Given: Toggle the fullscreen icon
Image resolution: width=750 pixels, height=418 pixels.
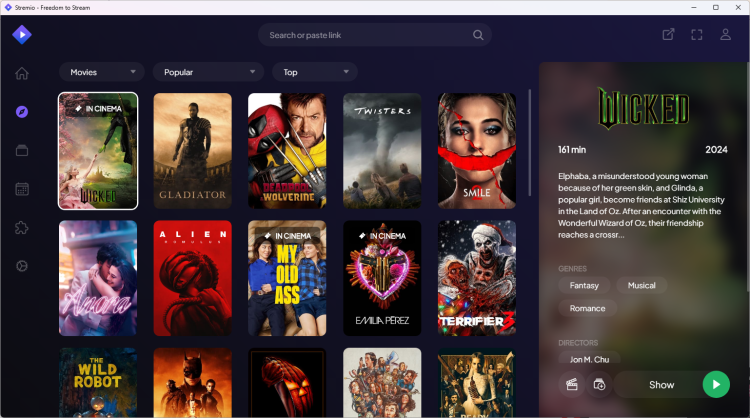Looking at the screenshot, I should point(697,34).
